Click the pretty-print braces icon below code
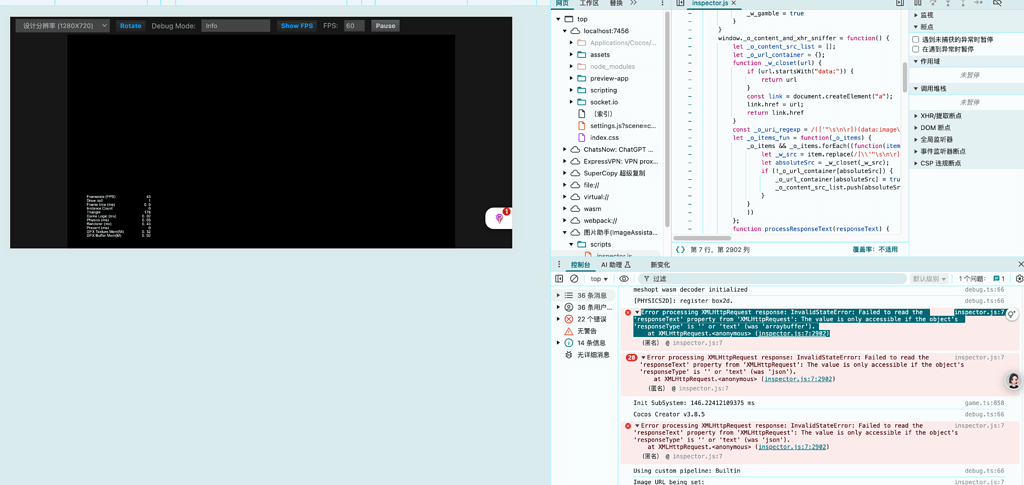 coord(680,249)
